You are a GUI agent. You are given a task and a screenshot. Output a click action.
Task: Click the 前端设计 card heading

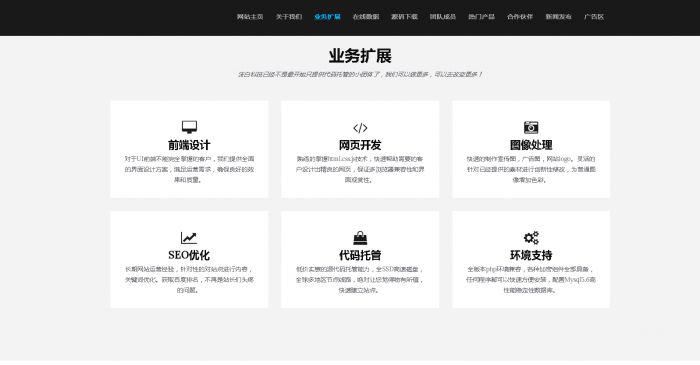click(189, 145)
